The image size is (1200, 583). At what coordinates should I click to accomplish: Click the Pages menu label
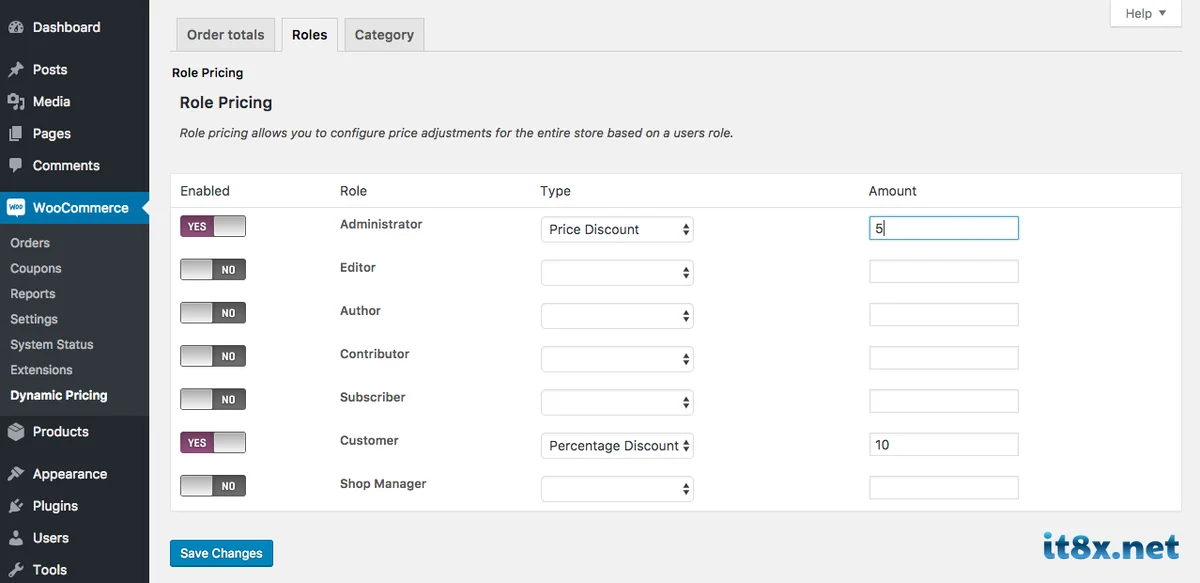tap(52, 134)
